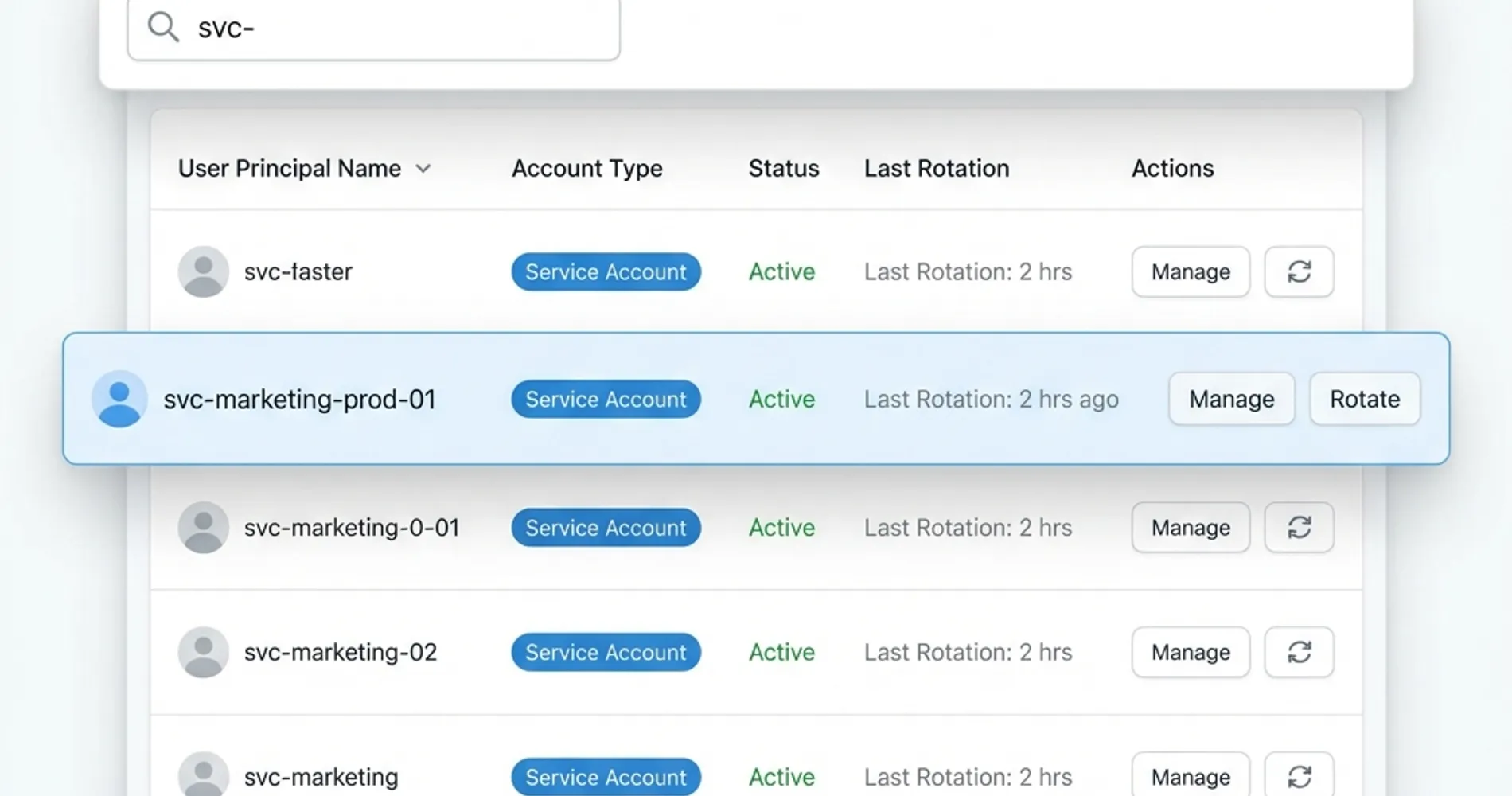Open Manage for svc-faster
The image size is (1512, 796).
pyautogui.click(x=1191, y=271)
